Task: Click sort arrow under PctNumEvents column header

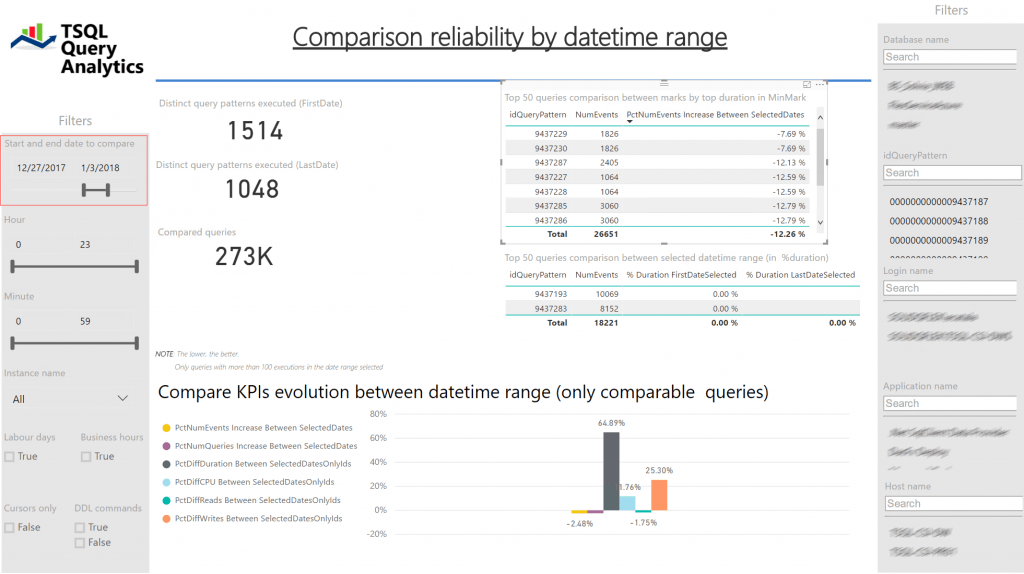Action: (629, 122)
